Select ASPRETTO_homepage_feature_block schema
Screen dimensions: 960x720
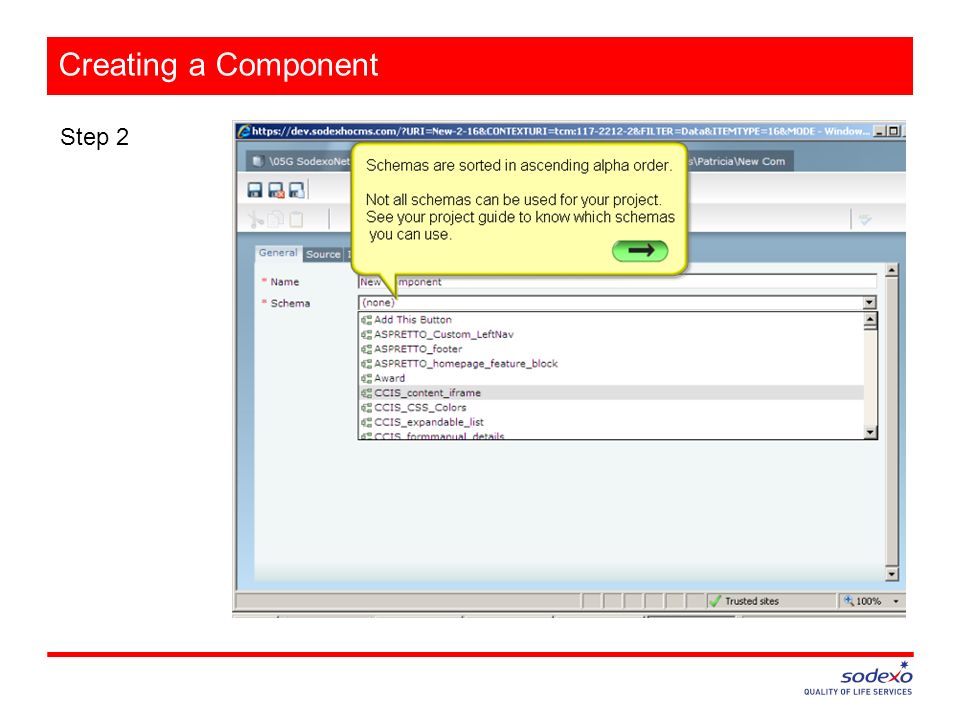(611, 364)
